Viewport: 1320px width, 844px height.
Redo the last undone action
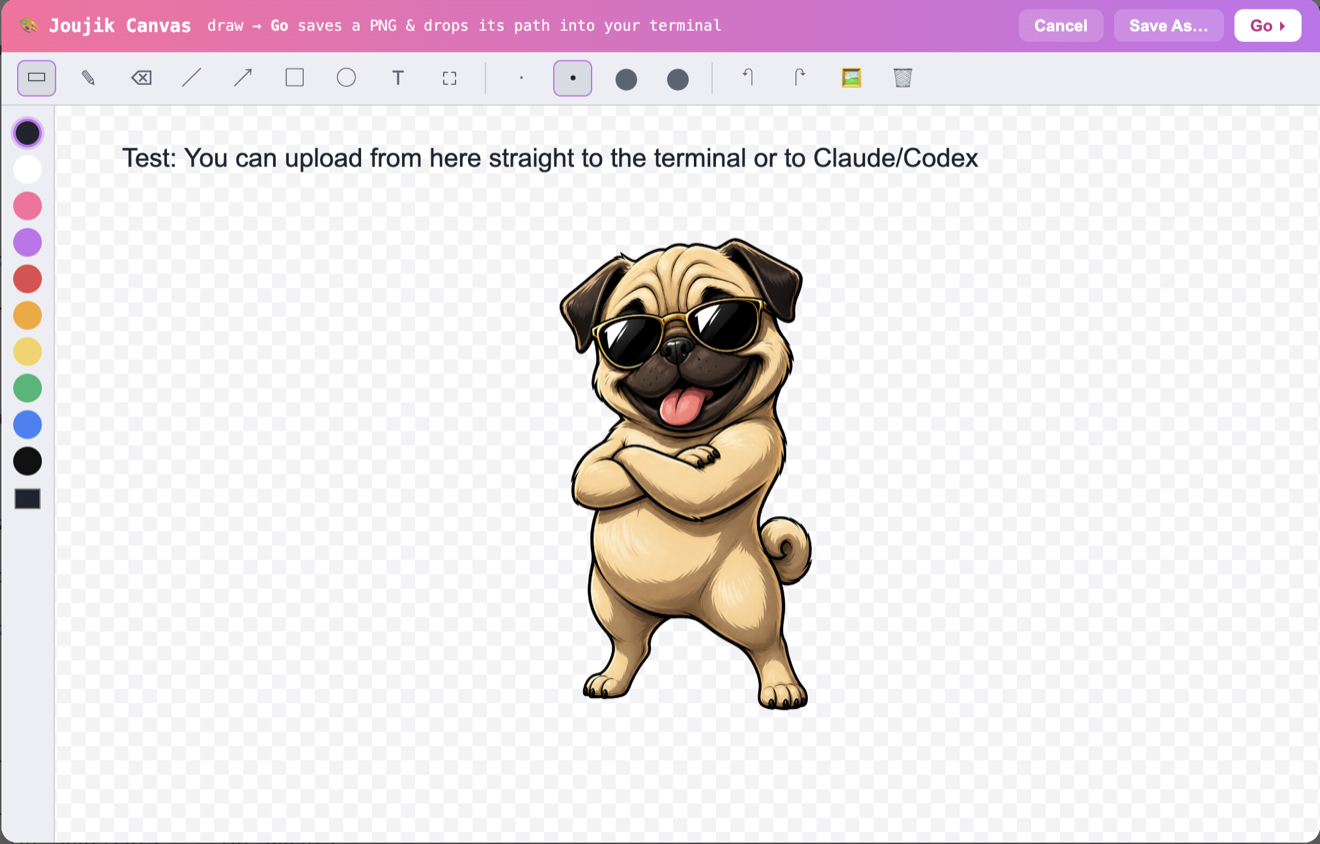point(799,78)
